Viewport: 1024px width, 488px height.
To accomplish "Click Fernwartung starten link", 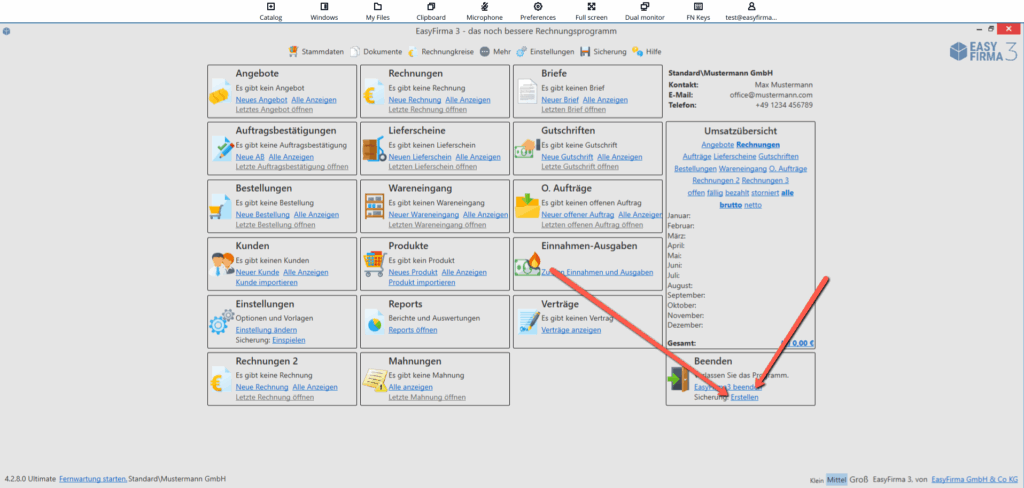I will 93,479.
